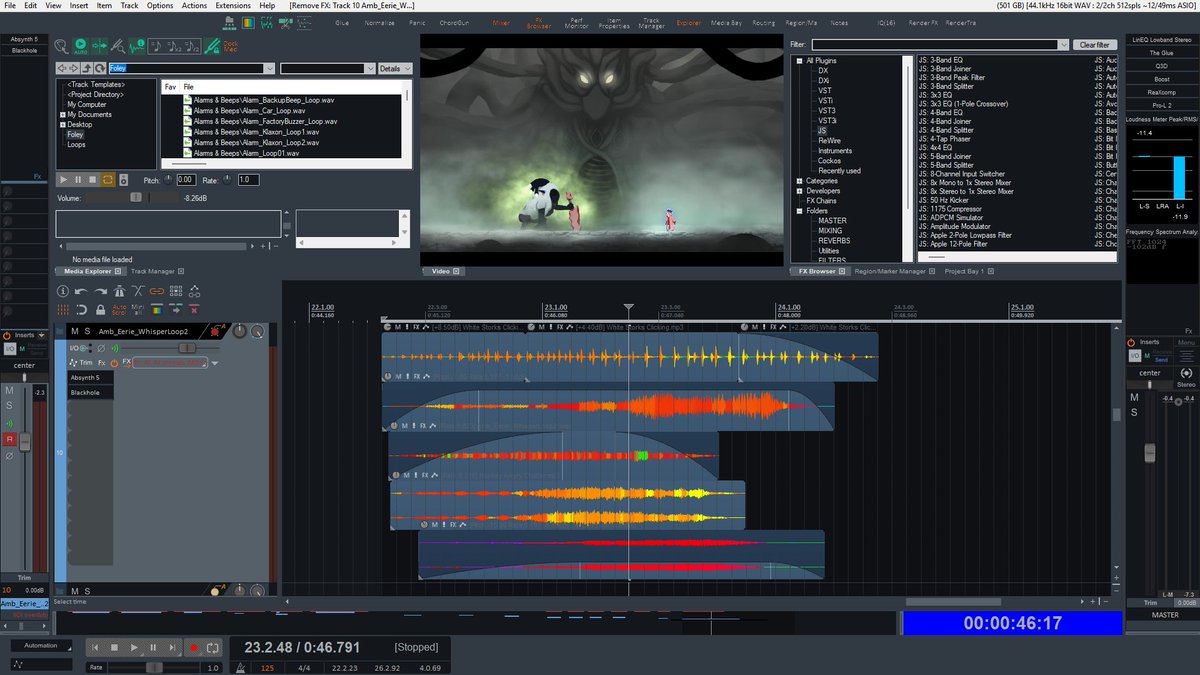The width and height of the screenshot is (1200, 675).
Task: Open project info icon in toolbar
Action: pyautogui.click(x=62, y=291)
